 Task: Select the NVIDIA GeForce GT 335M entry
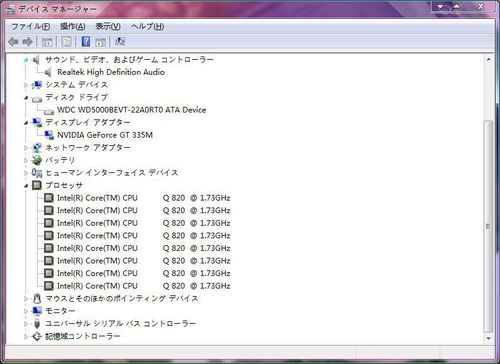[105, 135]
